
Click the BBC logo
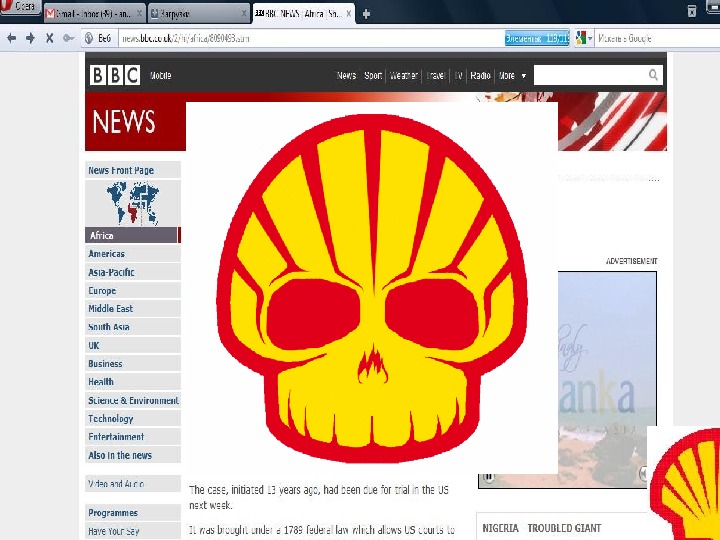[x=115, y=75]
